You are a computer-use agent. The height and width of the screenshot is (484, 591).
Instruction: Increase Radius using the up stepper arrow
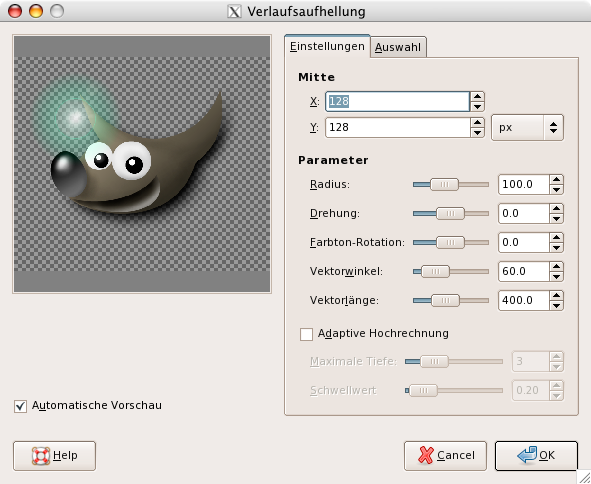pyautogui.click(x=556, y=179)
